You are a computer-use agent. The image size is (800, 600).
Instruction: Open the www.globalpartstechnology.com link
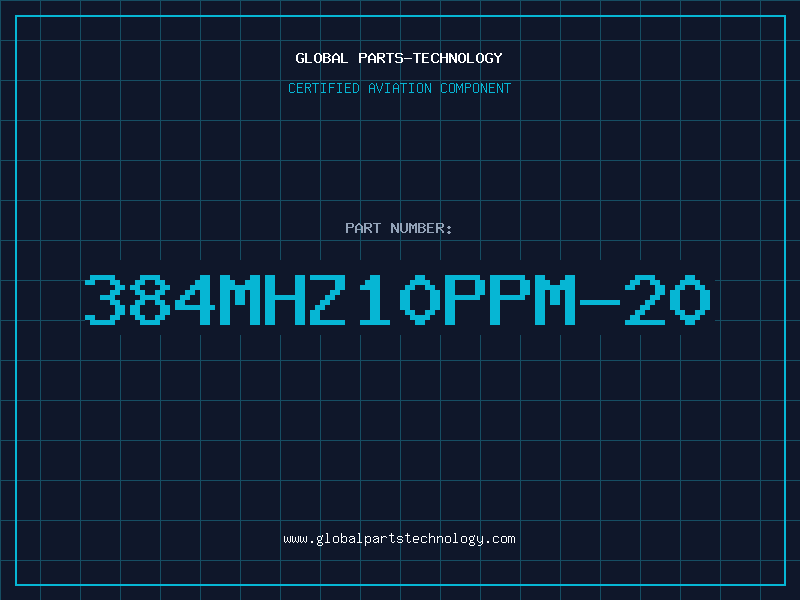coord(399,539)
